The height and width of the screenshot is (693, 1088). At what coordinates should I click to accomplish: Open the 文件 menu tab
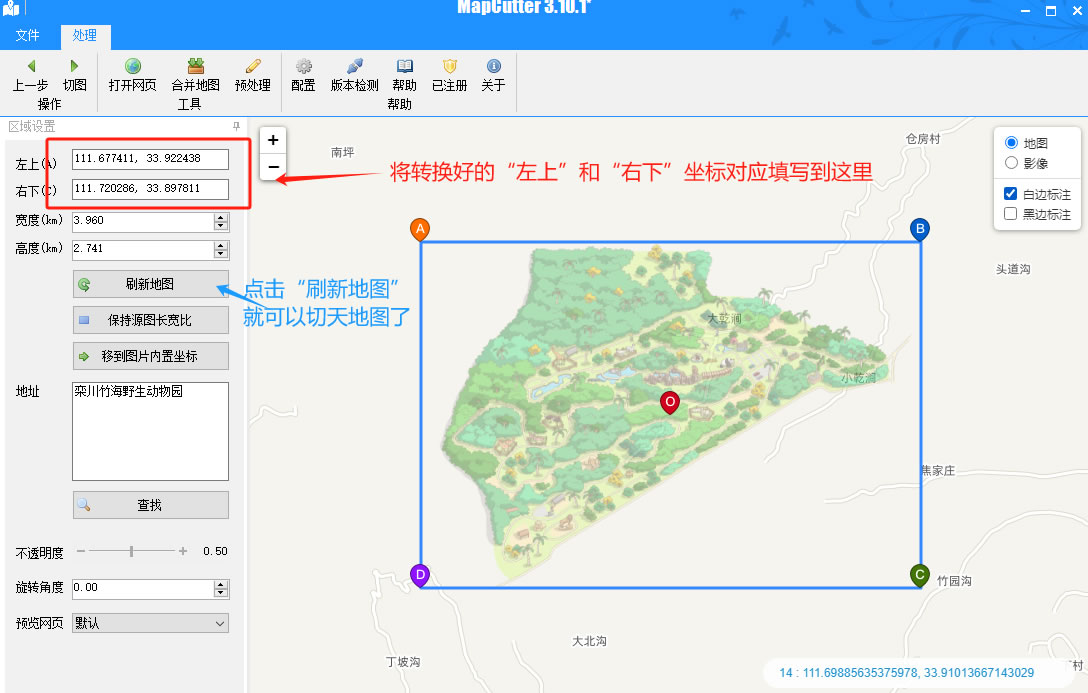tap(28, 35)
